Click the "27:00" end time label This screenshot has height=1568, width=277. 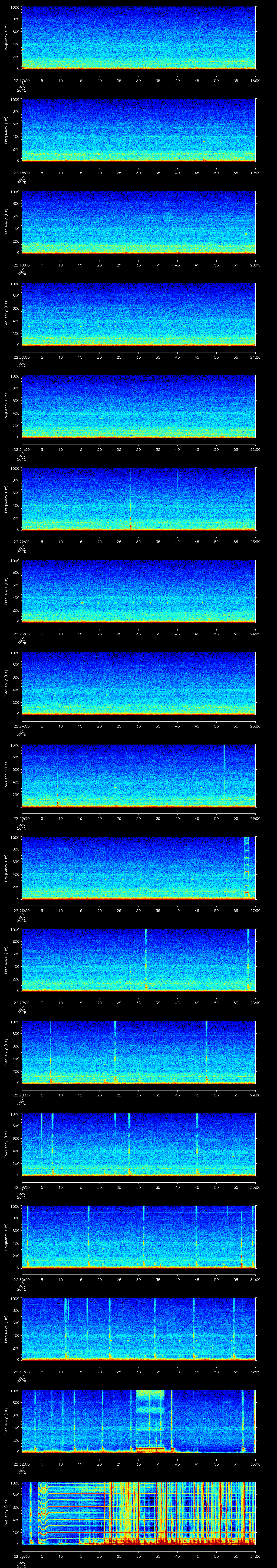[x=255, y=910]
